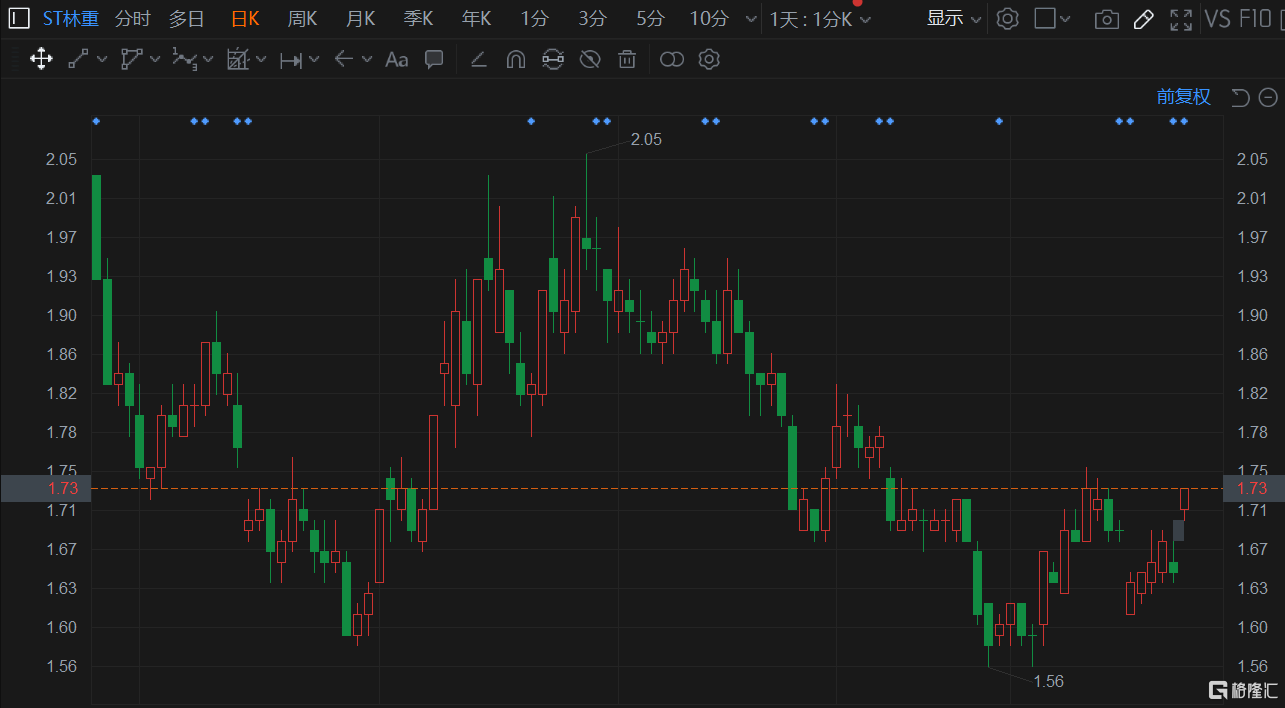Select the 日K tab
The image size is (1285, 708).
pyautogui.click(x=245, y=18)
